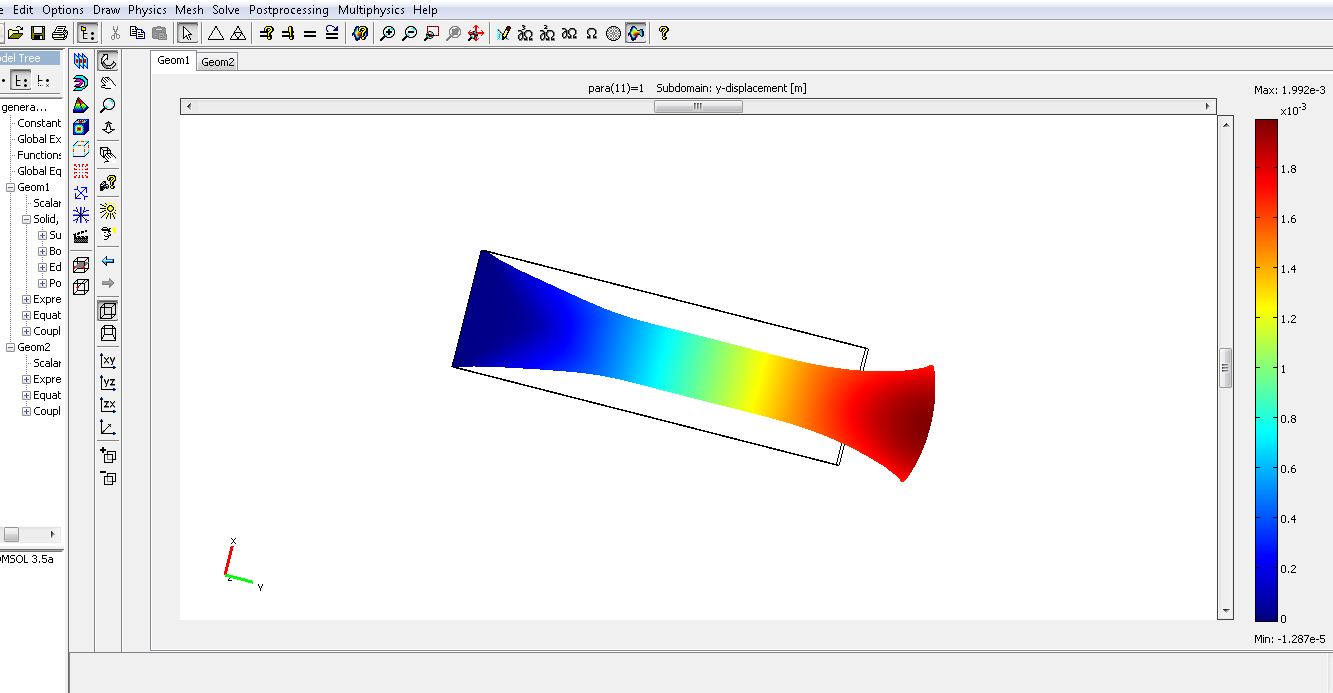Click the Initialize Mesh triangle icon
1333x693 pixels.
[x=216, y=33]
